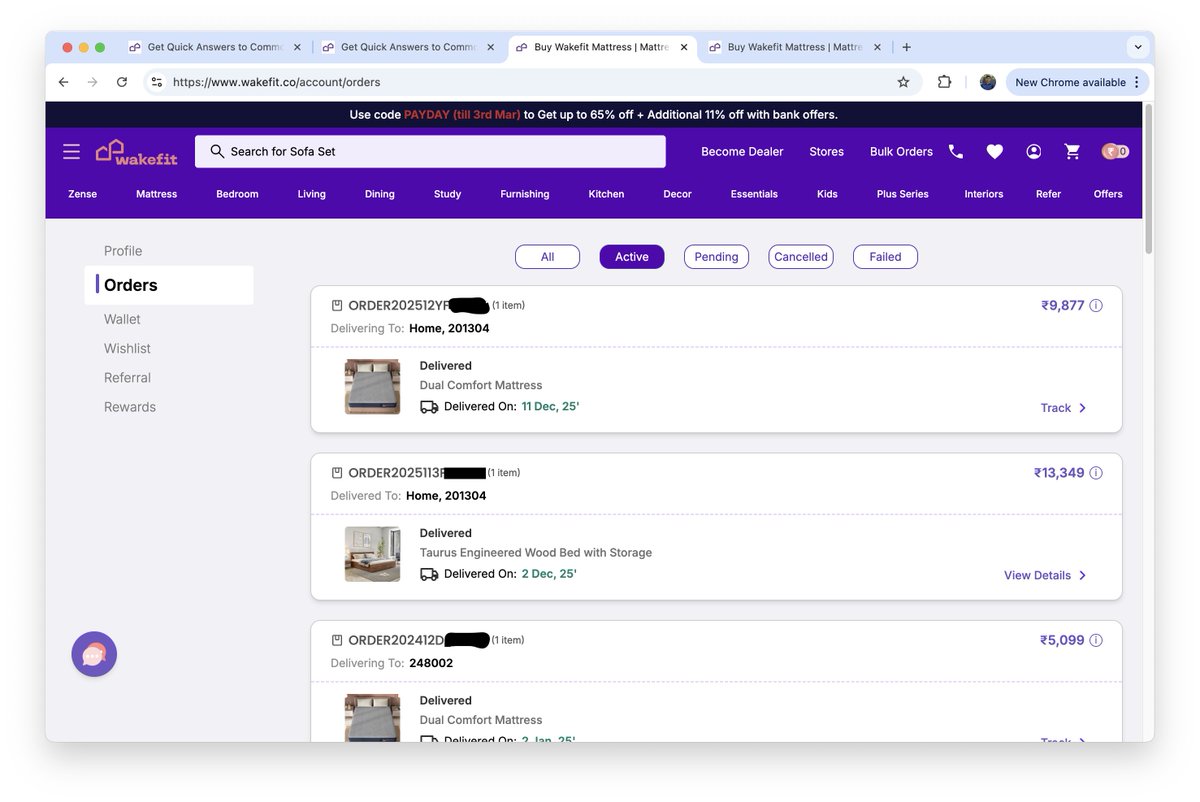Screen dimensions: 1200x802
Task: Open the chat support bubble
Action: pos(94,655)
